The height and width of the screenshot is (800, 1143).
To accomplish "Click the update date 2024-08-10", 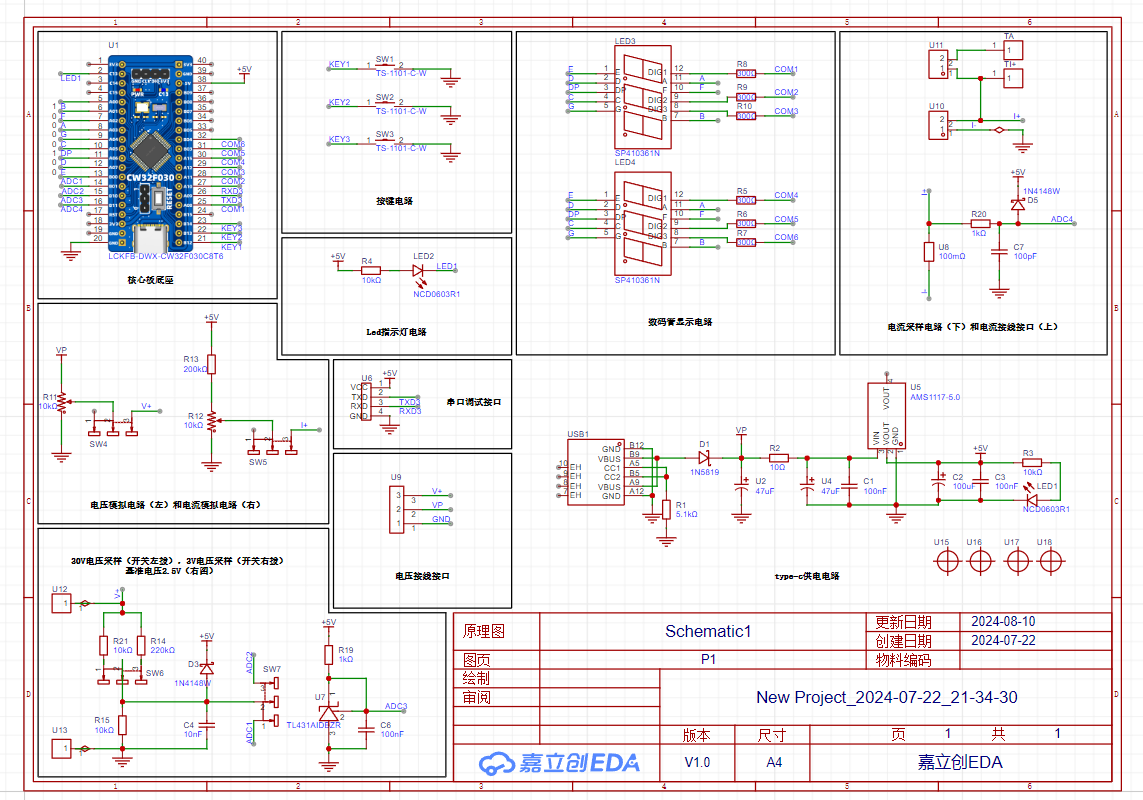I will [x=1003, y=621].
